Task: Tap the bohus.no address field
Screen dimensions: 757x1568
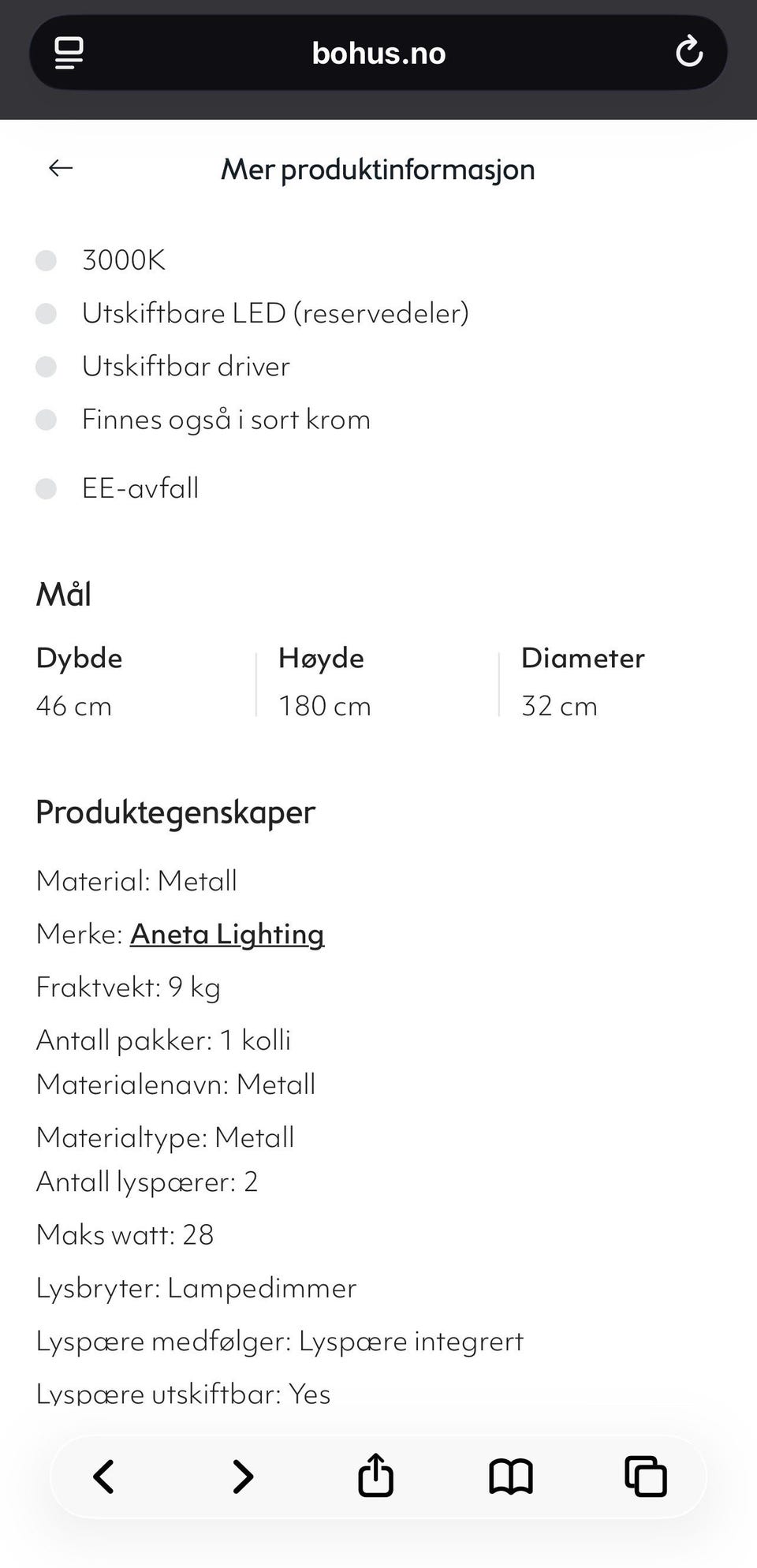Action: (x=378, y=53)
